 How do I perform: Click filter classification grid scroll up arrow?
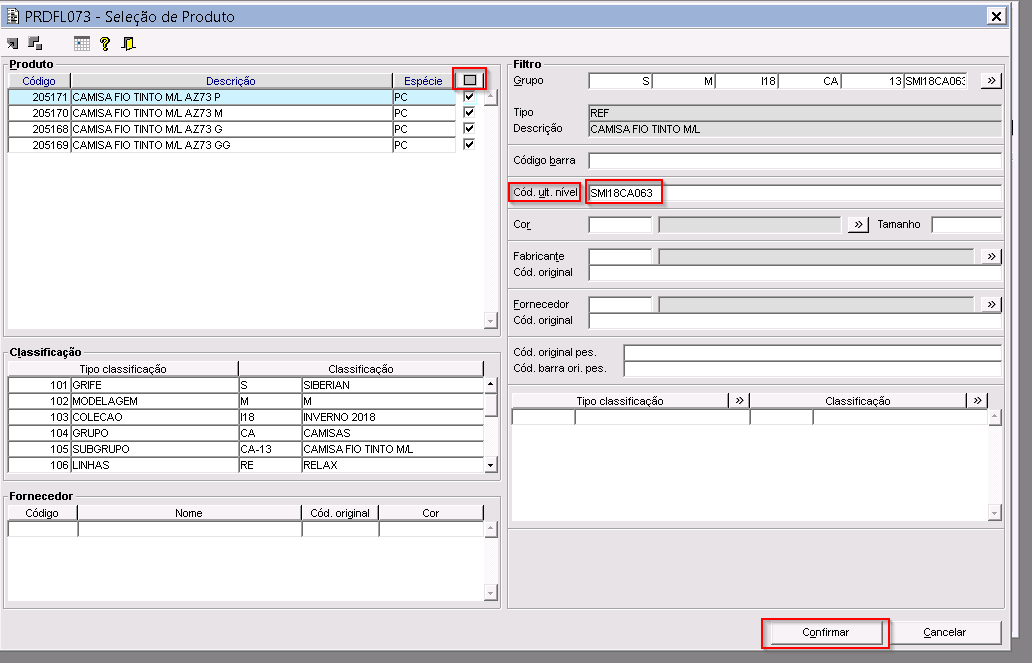[x=994, y=417]
